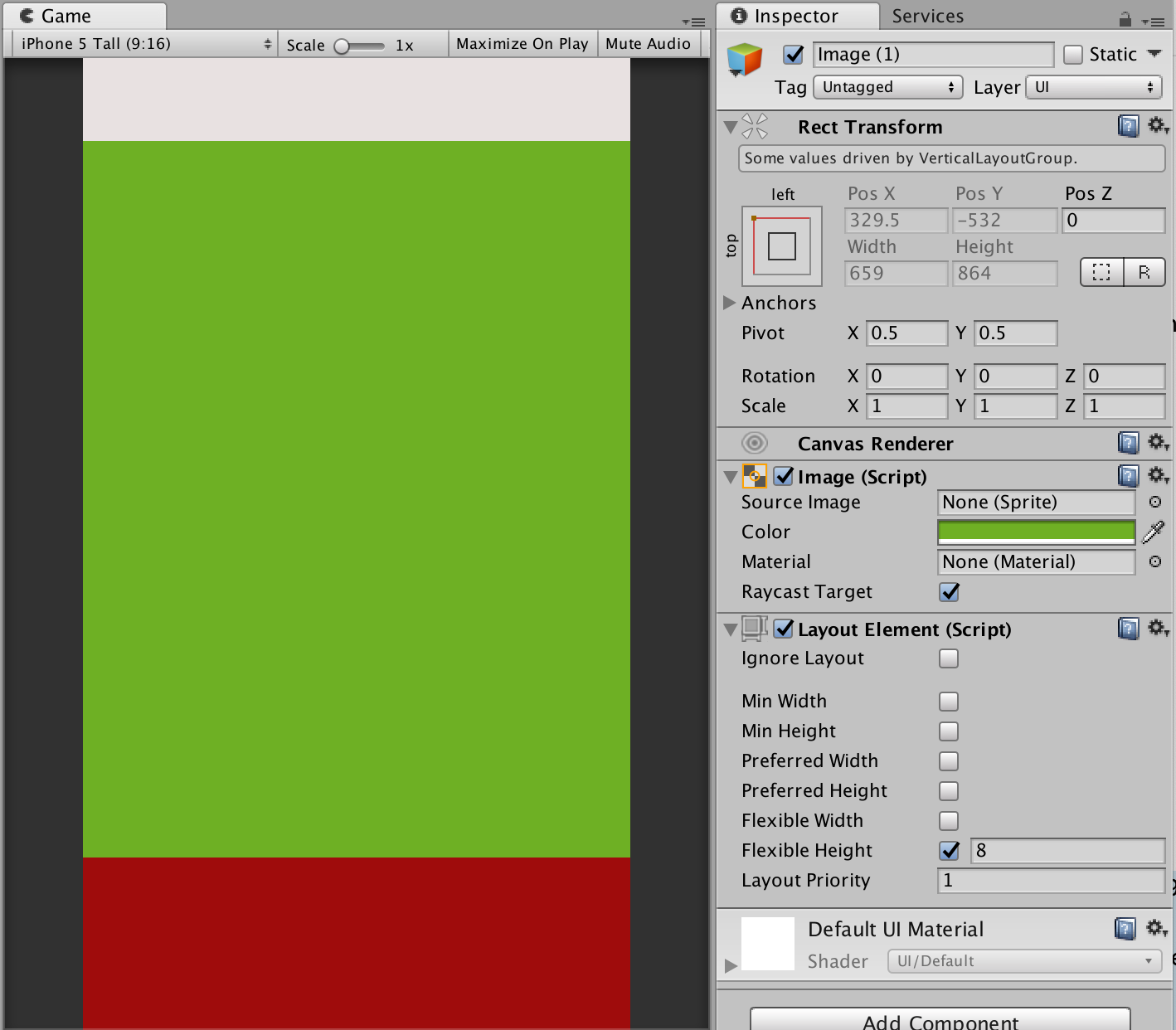Enable Preferred Height checkbox
The width and height of the screenshot is (1176, 1030).
click(949, 791)
